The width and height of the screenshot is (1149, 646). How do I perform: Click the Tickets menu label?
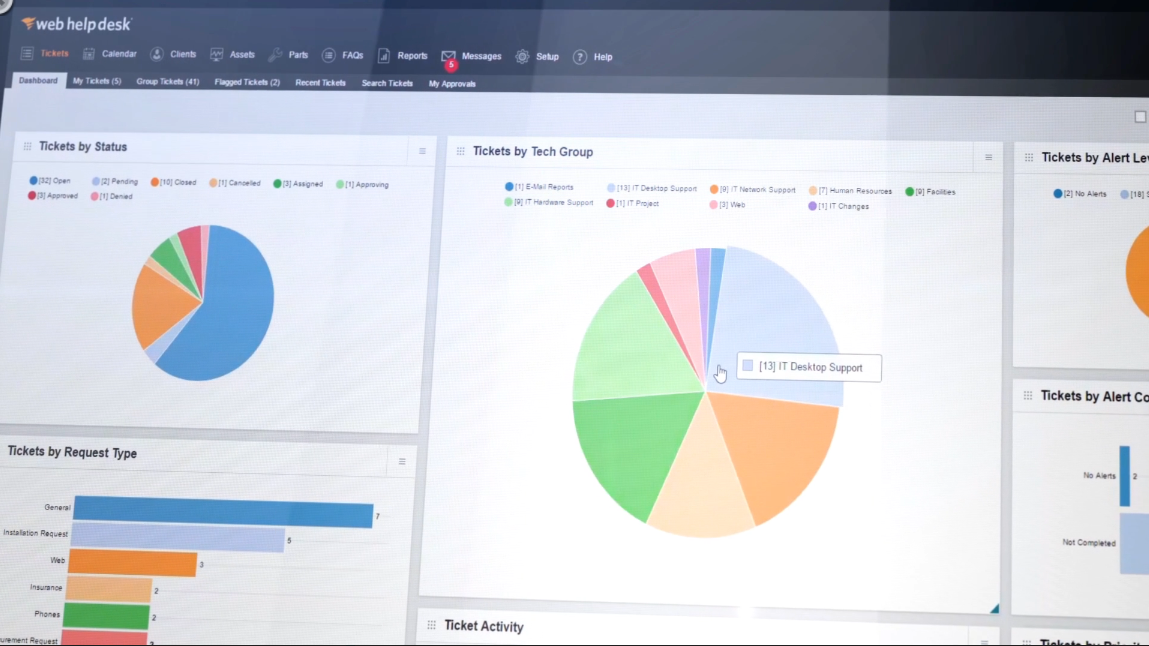pos(54,53)
